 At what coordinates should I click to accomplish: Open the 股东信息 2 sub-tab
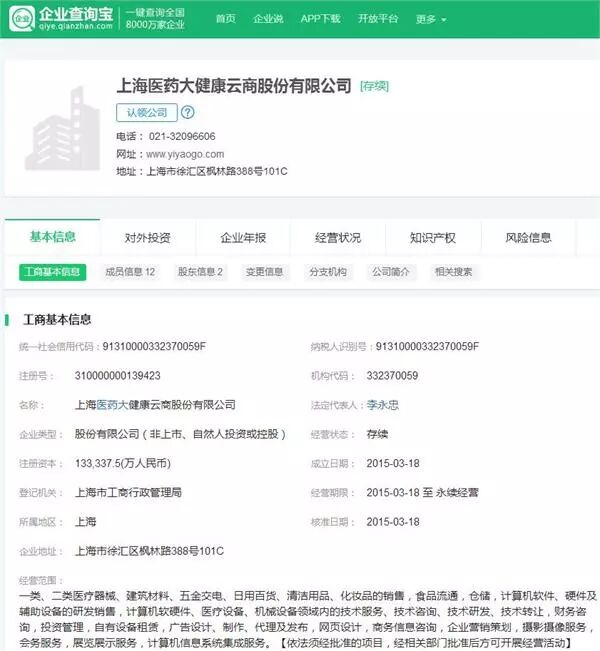200,272
